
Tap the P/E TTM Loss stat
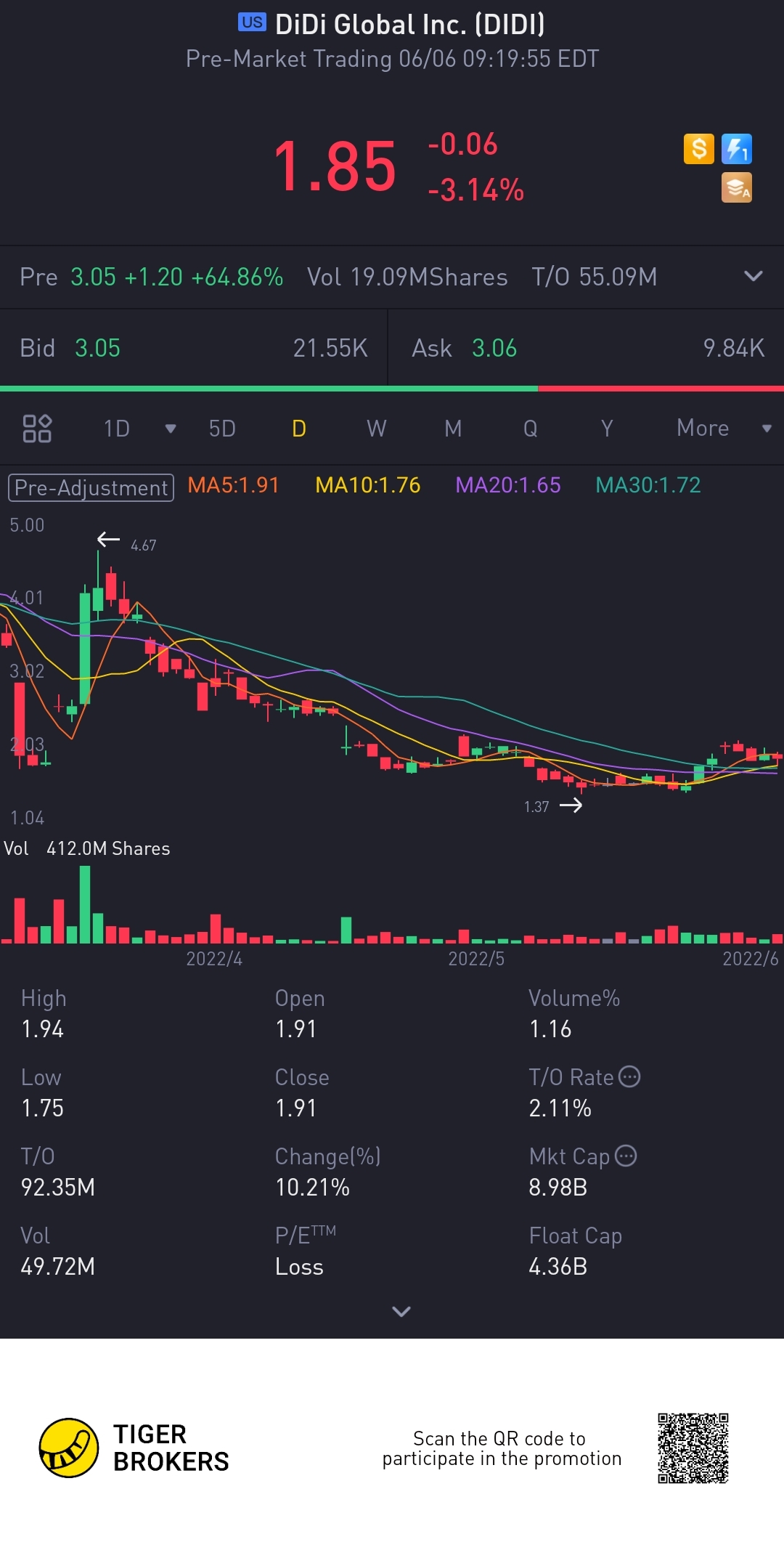tap(305, 1251)
